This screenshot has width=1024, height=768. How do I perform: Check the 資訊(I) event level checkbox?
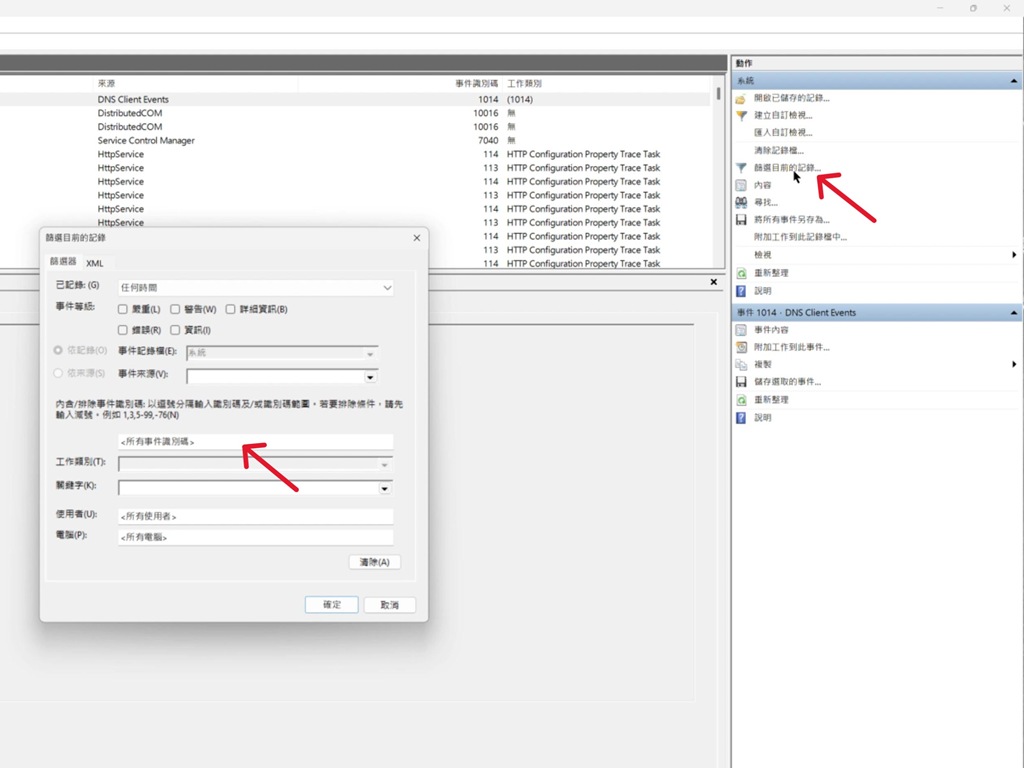175,330
